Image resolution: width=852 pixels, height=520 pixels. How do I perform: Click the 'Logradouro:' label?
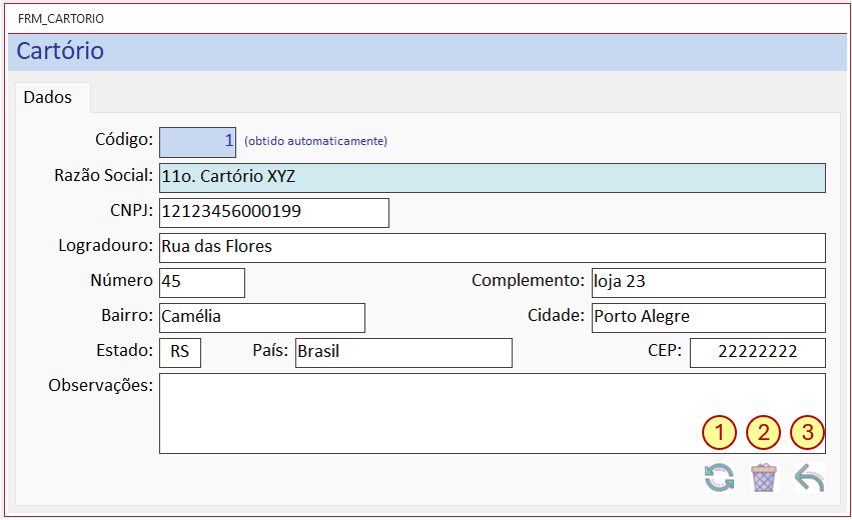[105, 246]
